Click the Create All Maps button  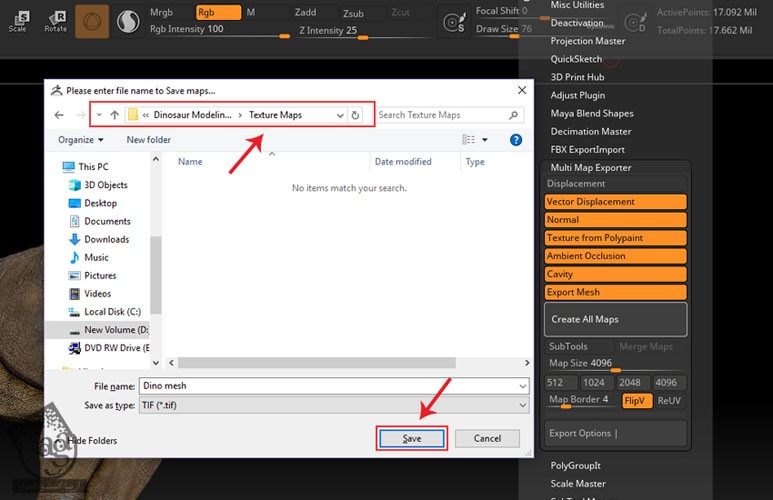tap(615, 320)
